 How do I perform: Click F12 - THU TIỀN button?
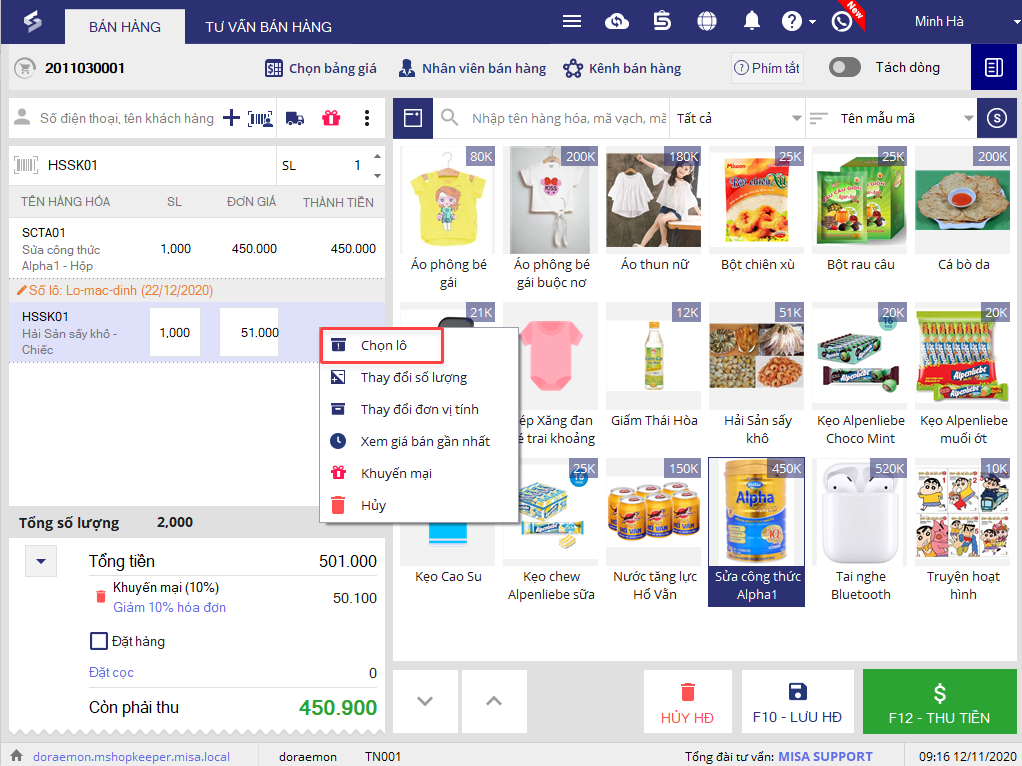(939, 701)
